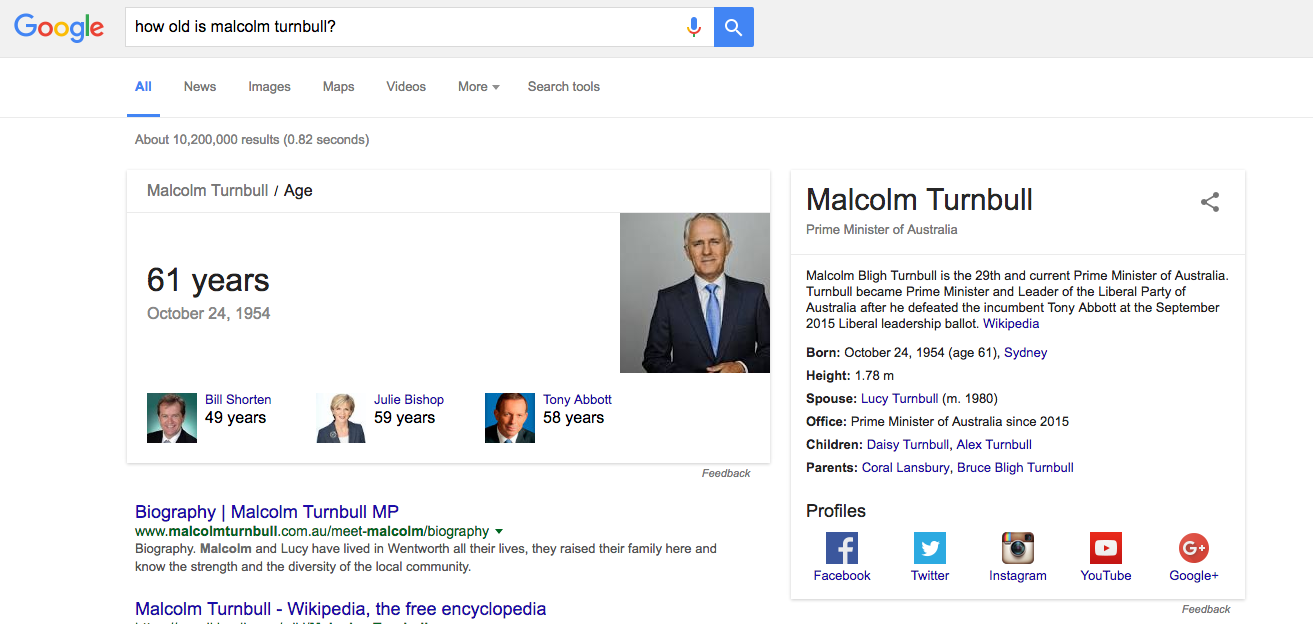Click Tony Abbott's photo thumbnail

pyautogui.click(x=510, y=418)
